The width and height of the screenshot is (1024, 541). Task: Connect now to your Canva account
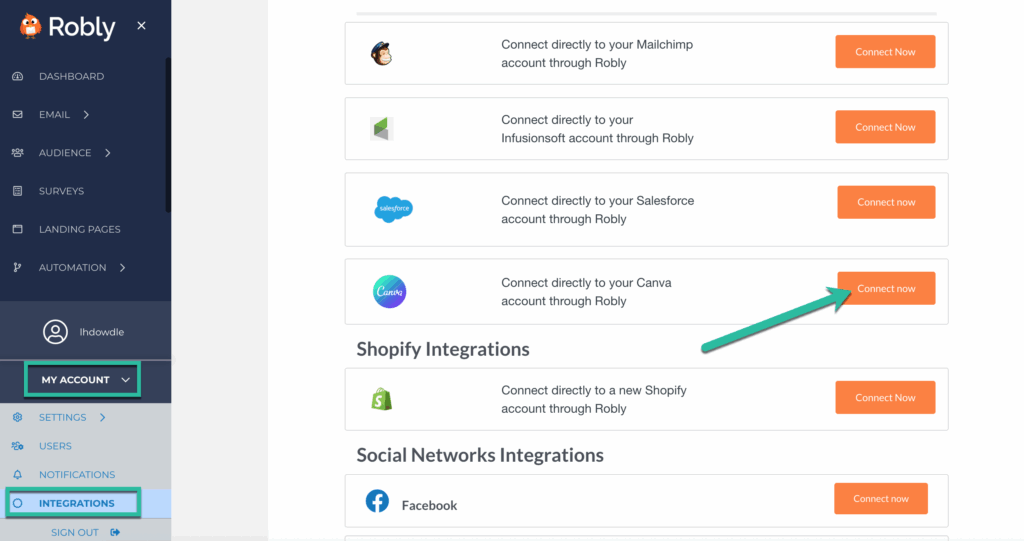click(886, 288)
